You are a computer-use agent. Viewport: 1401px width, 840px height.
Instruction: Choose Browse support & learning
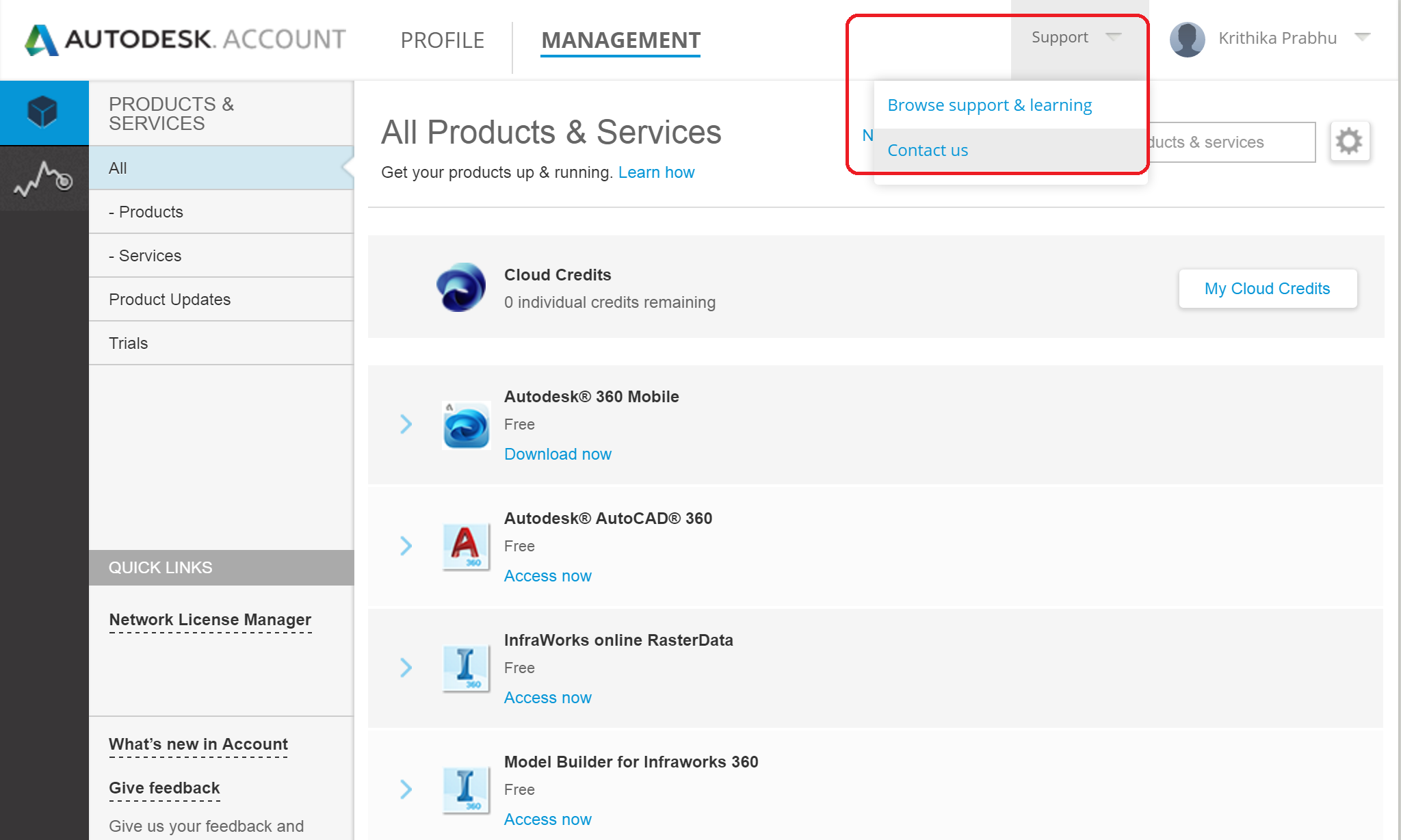coord(989,105)
